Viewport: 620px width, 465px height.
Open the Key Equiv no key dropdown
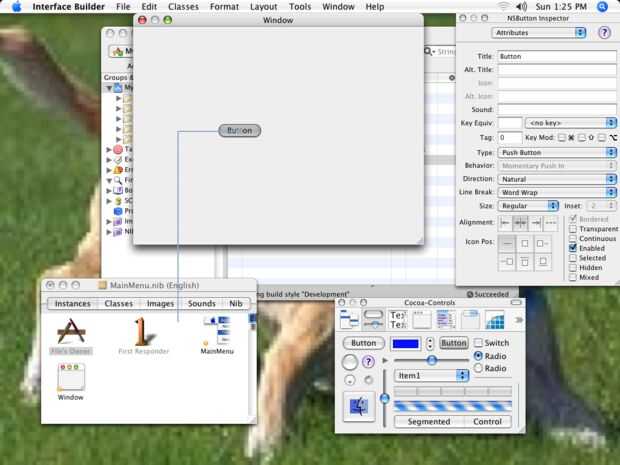pyautogui.click(x=571, y=123)
